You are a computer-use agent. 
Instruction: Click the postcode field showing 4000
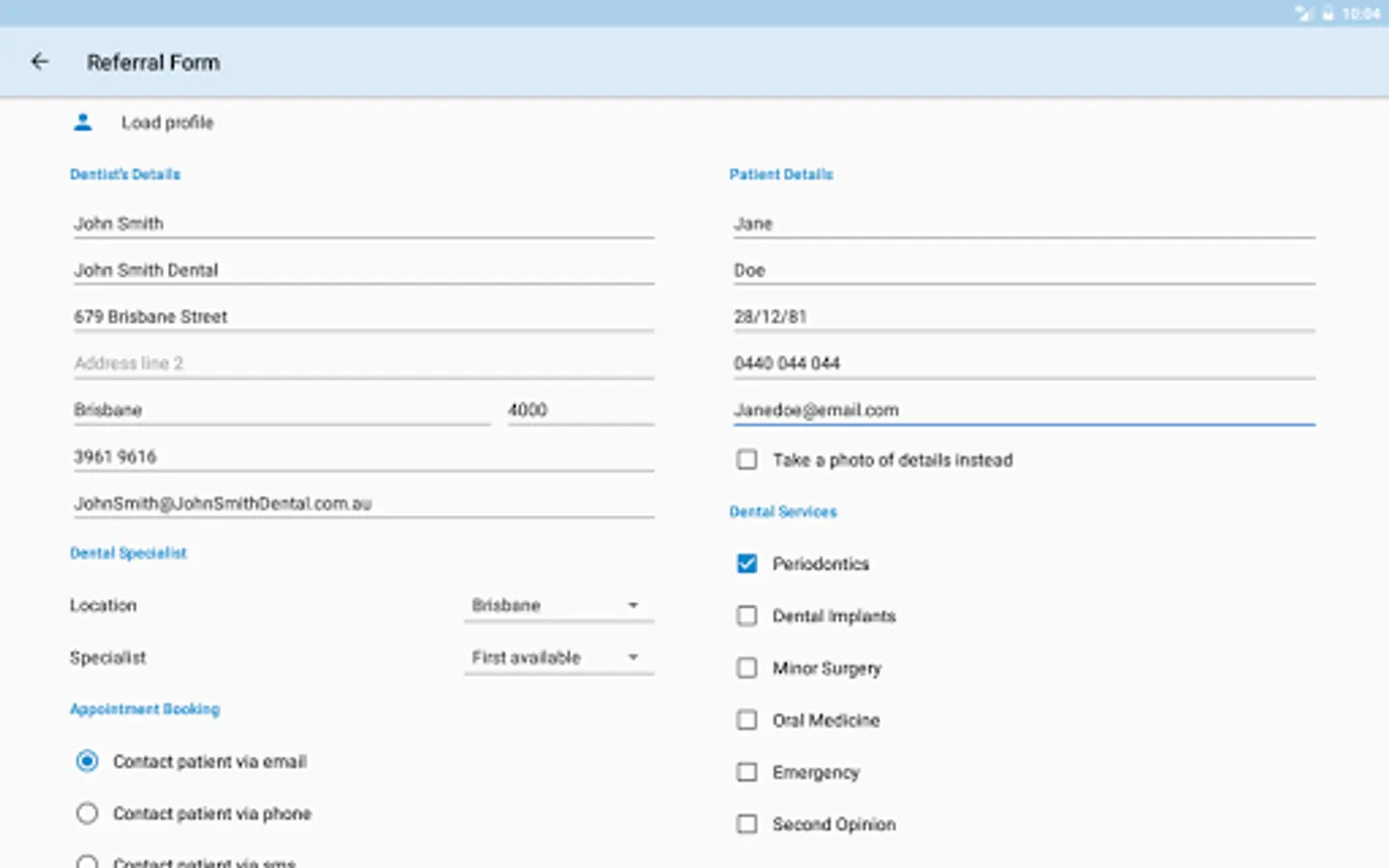click(x=580, y=410)
